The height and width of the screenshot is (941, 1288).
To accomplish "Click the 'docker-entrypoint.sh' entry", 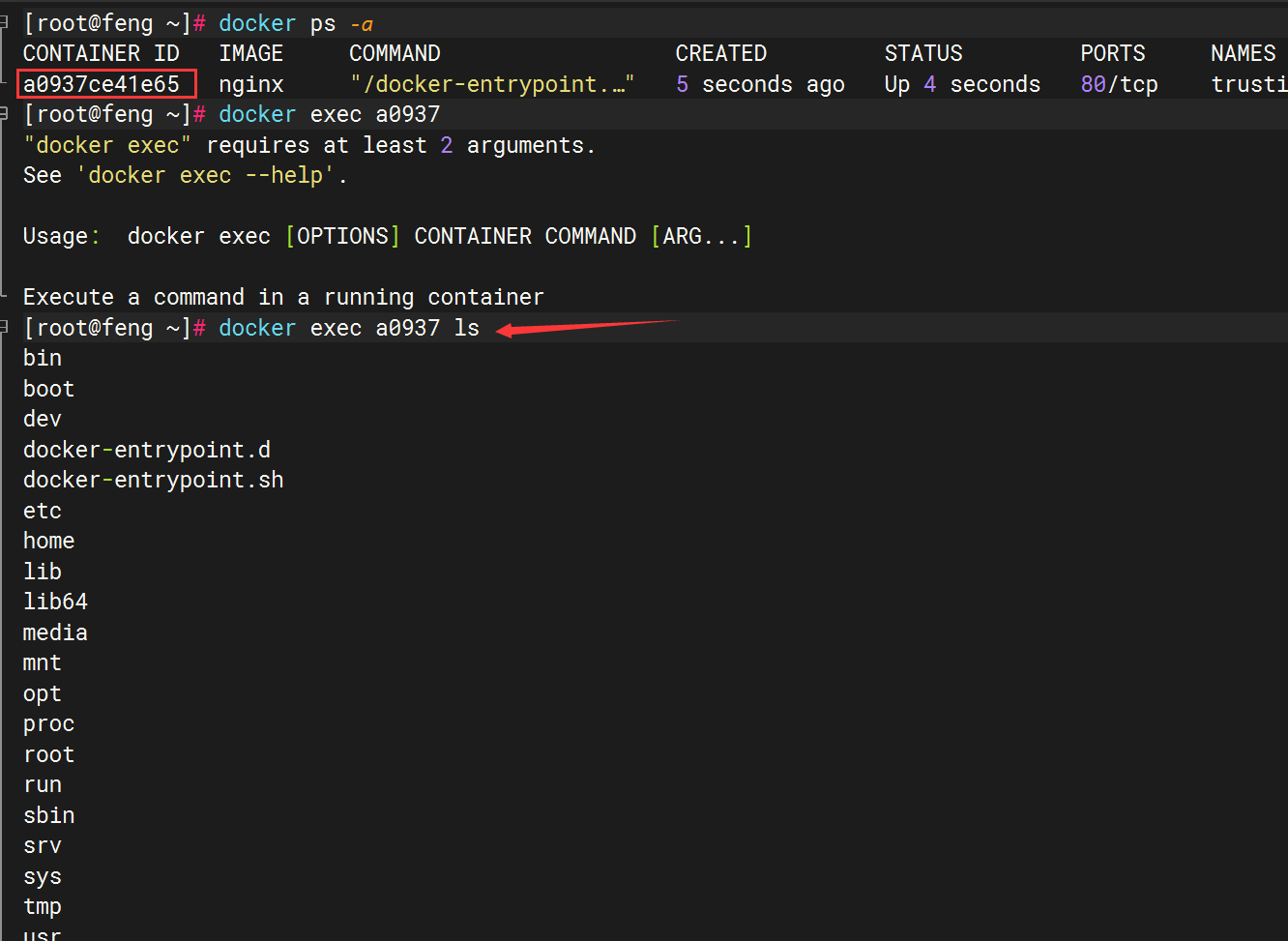I will 154,480.
